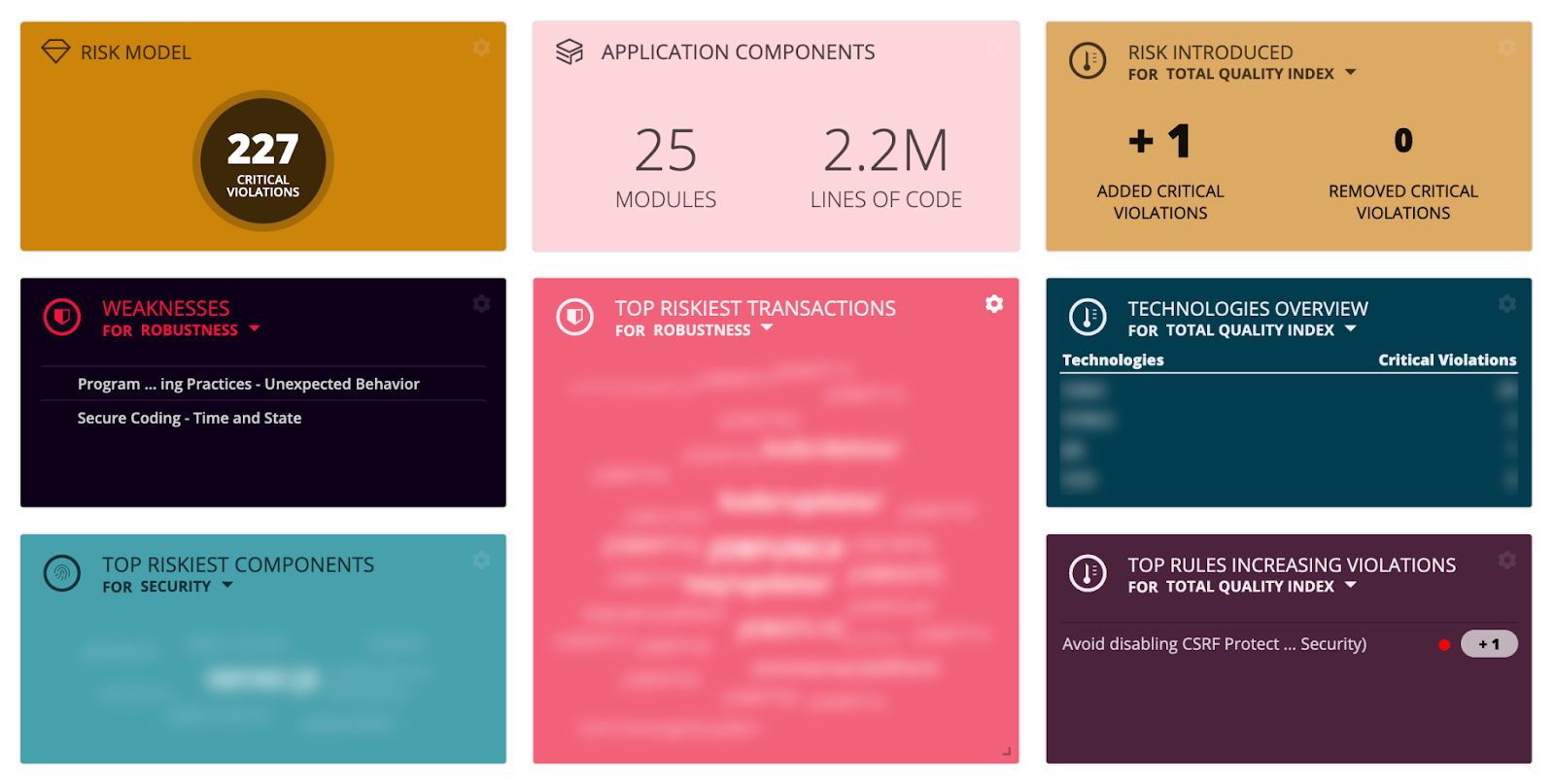Open settings gear on Technologies Overview tile
Image resolution: width=1555 pixels, height=784 pixels.
[x=1506, y=304]
